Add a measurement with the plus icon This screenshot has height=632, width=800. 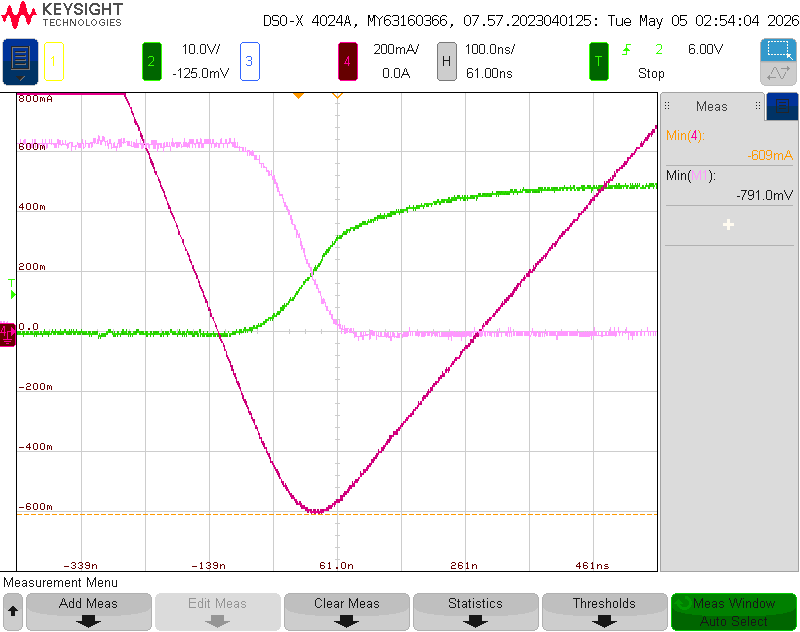point(729,224)
